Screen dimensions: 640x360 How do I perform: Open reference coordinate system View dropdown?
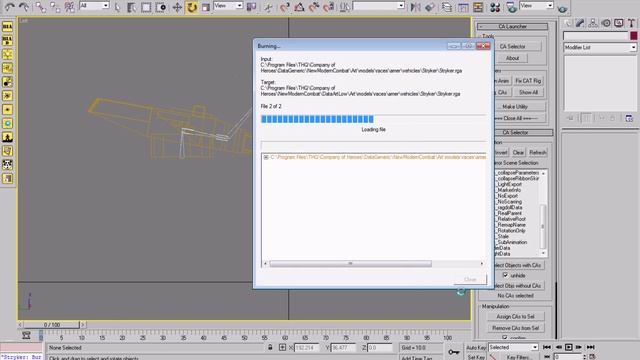click(x=228, y=6)
